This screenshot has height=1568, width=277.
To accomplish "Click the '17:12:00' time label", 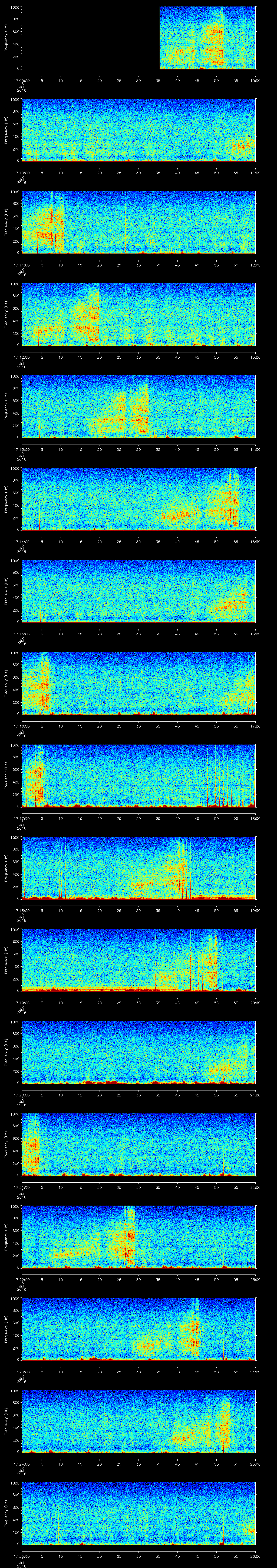I will (x=21, y=357).
